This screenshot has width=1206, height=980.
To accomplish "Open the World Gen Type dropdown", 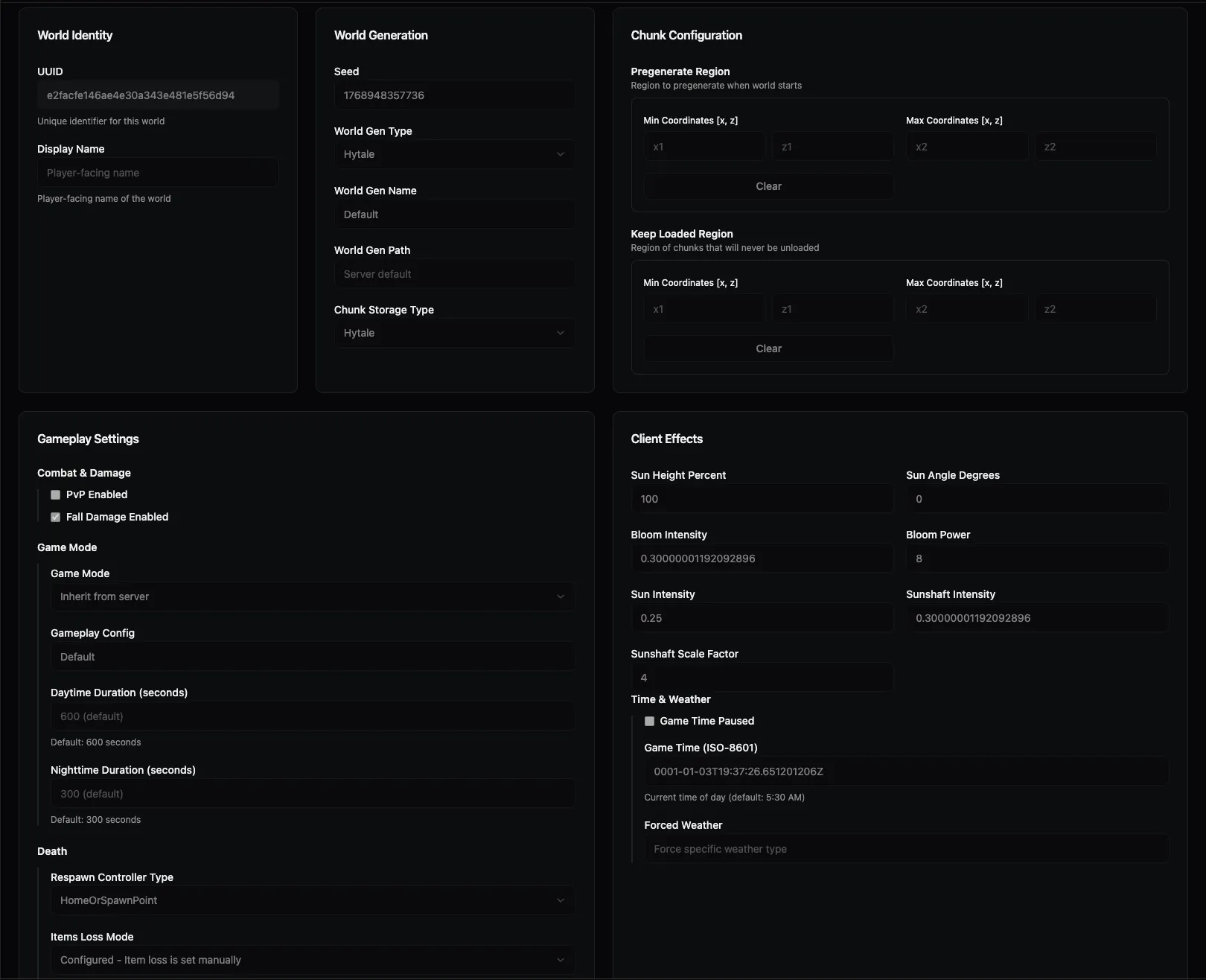I will point(454,154).
